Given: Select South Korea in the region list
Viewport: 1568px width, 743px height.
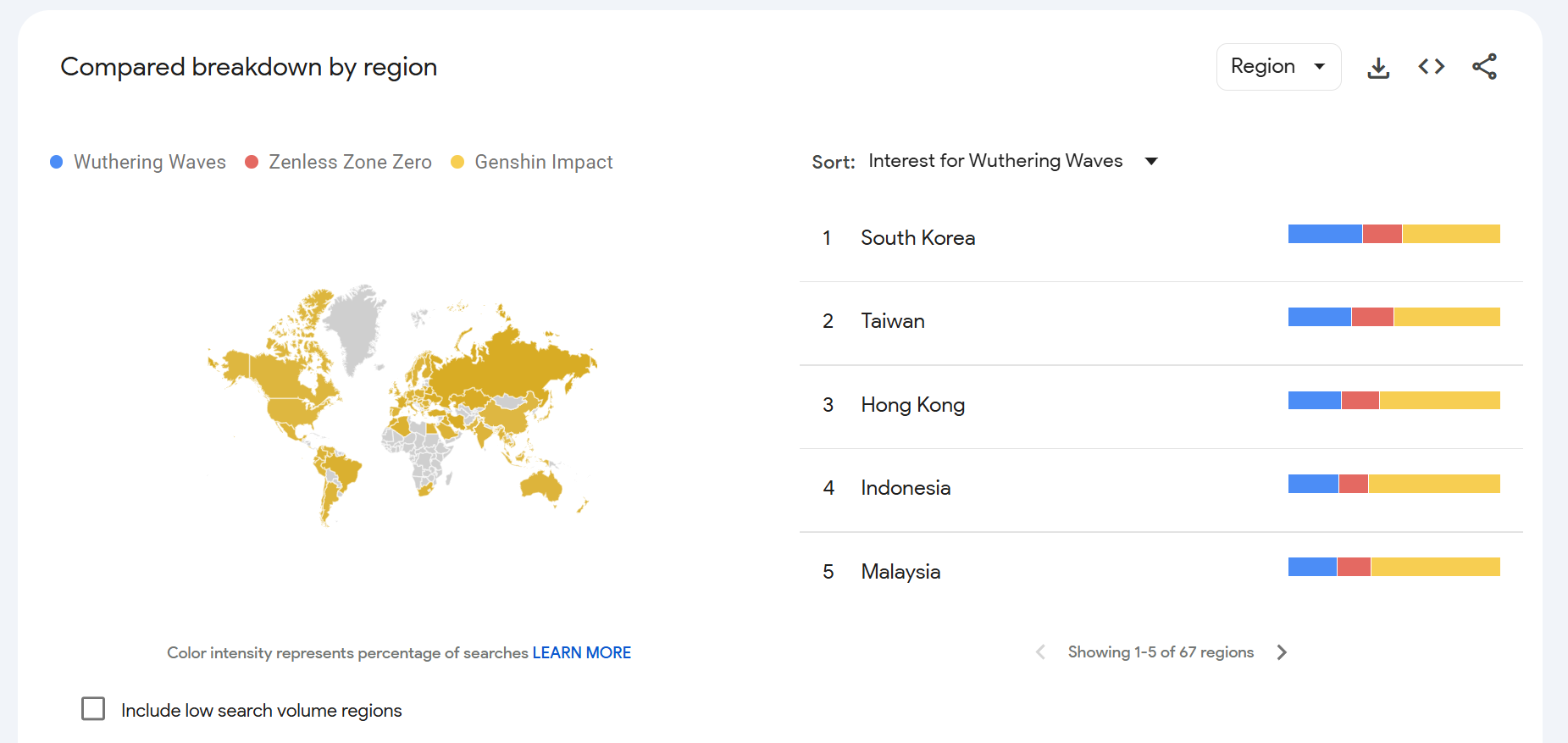Looking at the screenshot, I should [x=917, y=238].
